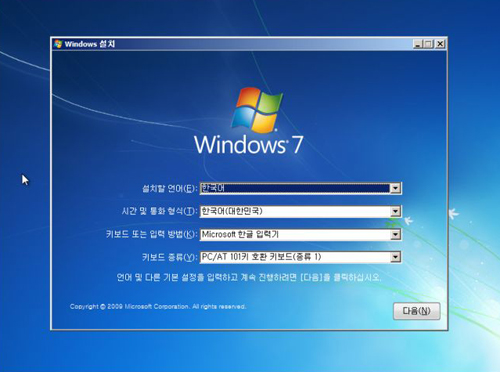Select the 한국어 language combo box field

tap(301, 188)
